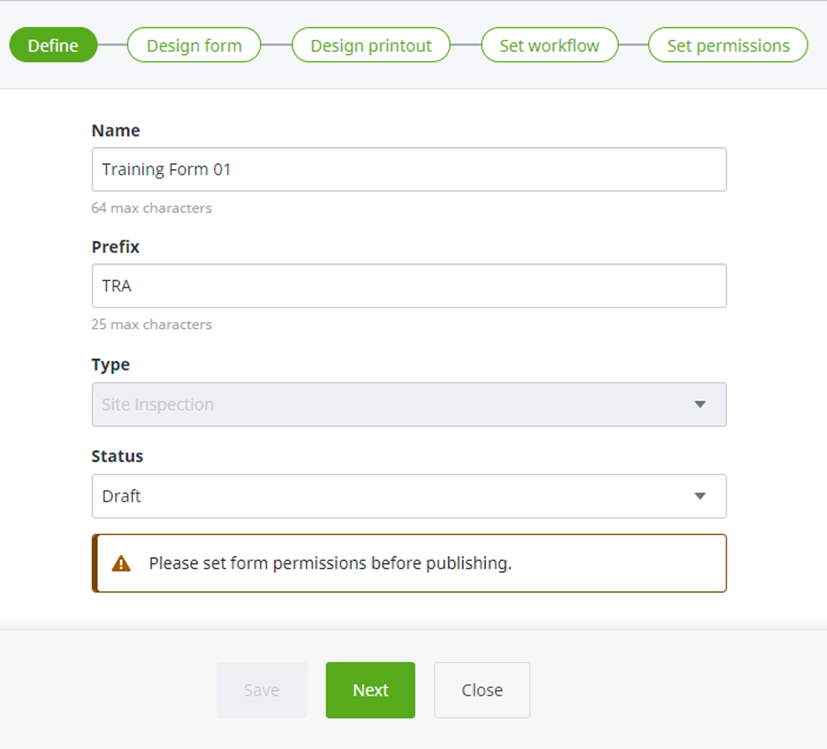The image size is (827, 749).
Task: Open the Status dropdown showing Draft
Action: [x=409, y=496]
